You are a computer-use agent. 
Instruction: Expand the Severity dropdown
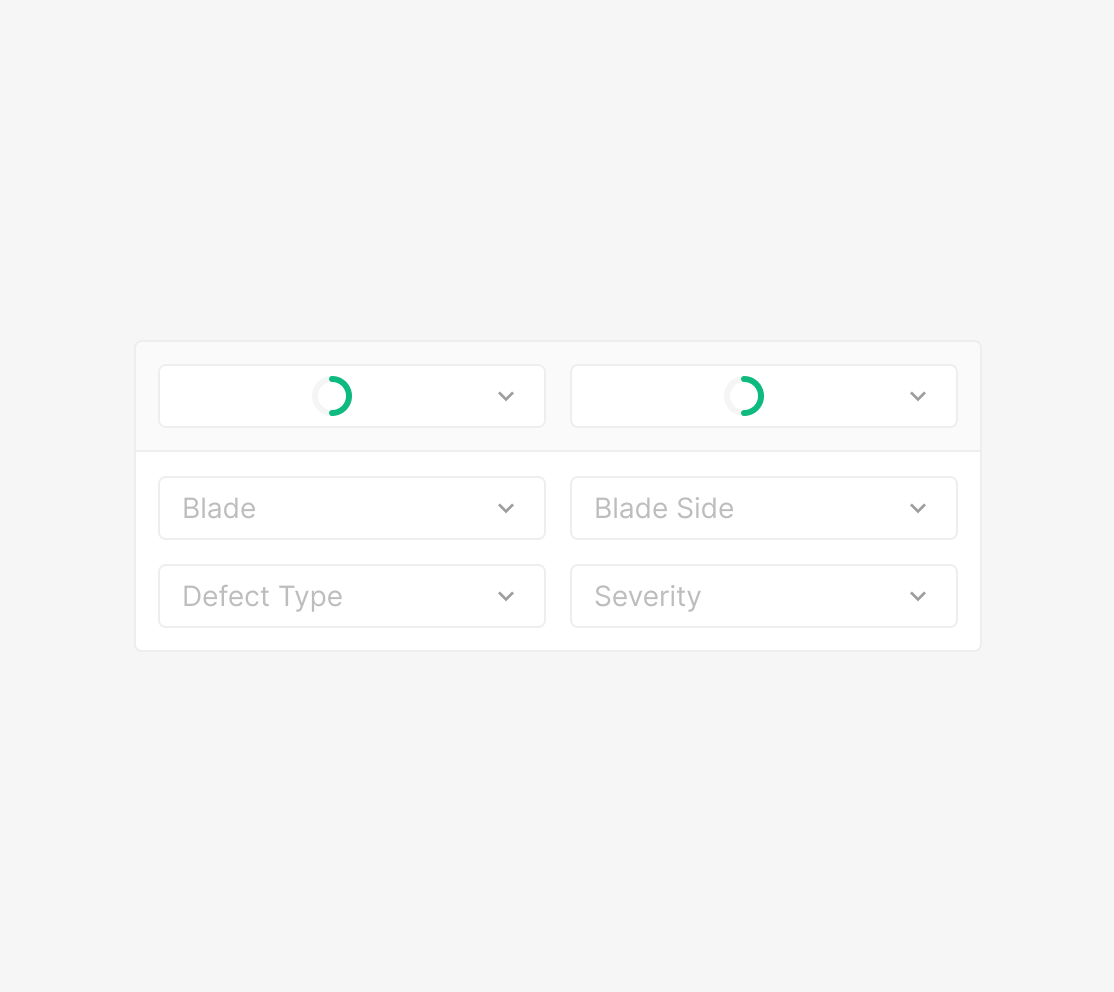(x=764, y=596)
